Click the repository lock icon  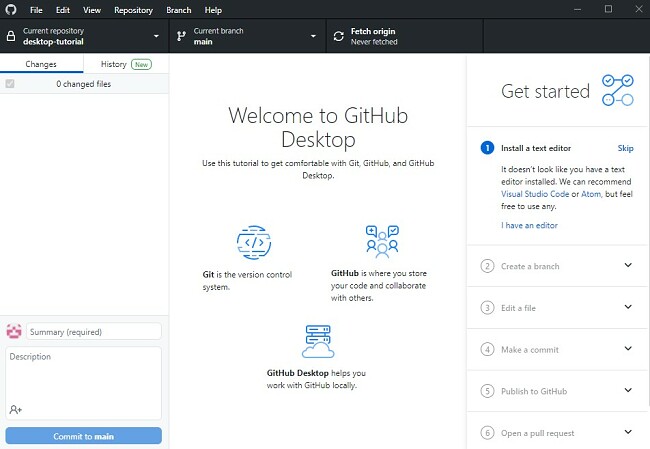tap(11, 36)
